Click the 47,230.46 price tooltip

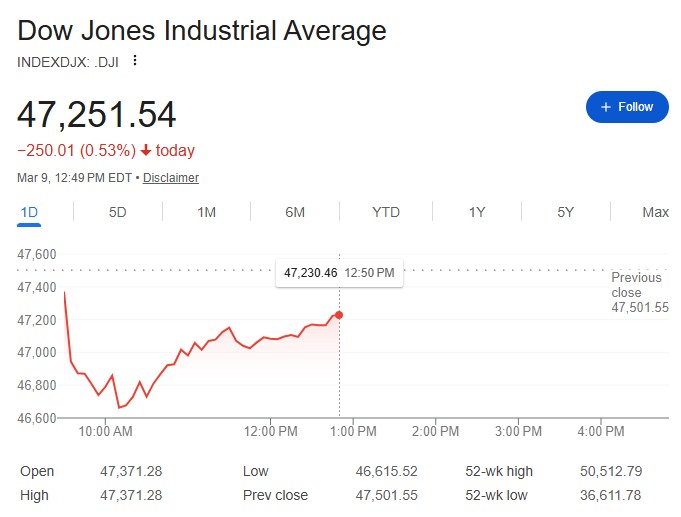pos(339,272)
